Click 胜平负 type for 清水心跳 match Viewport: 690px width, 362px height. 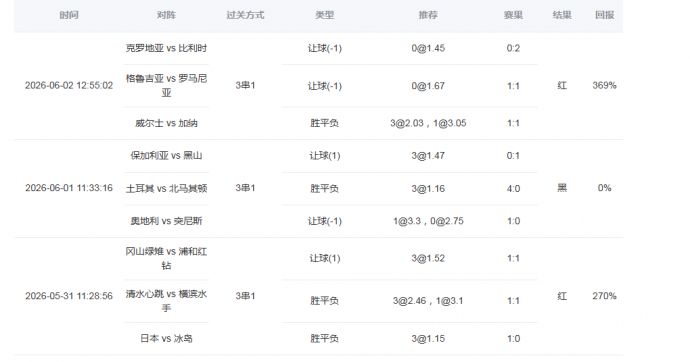click(324, 301)
